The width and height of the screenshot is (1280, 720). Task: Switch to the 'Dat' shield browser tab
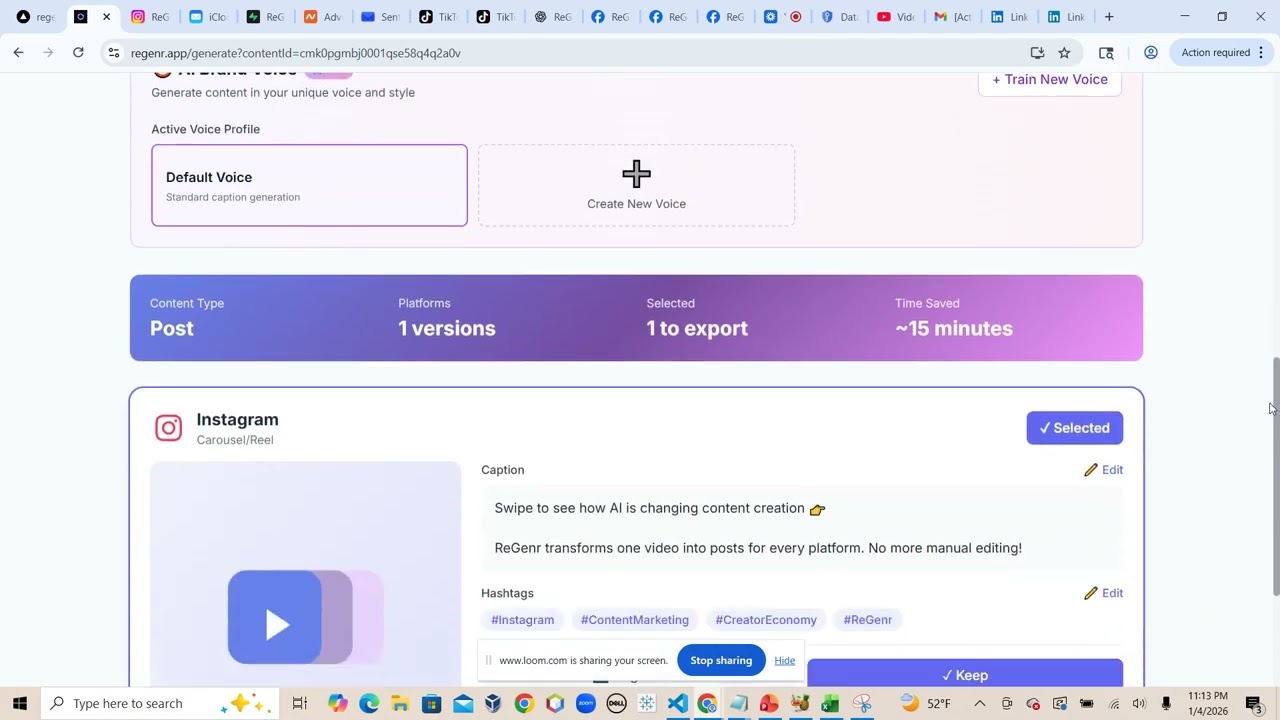(x=838, y=17)
